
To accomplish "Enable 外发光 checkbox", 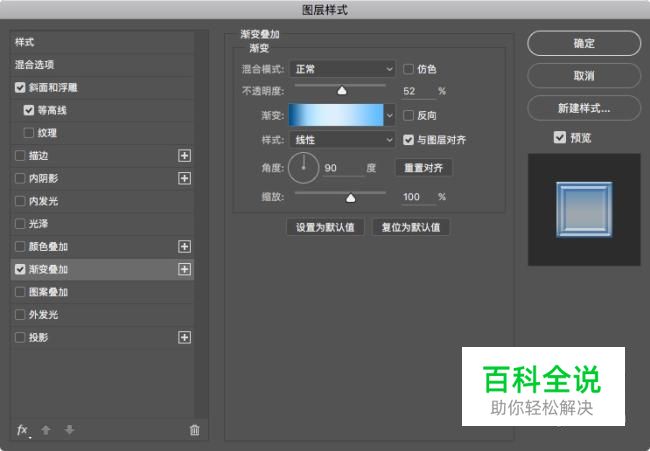I will click(x=20, y=315).
